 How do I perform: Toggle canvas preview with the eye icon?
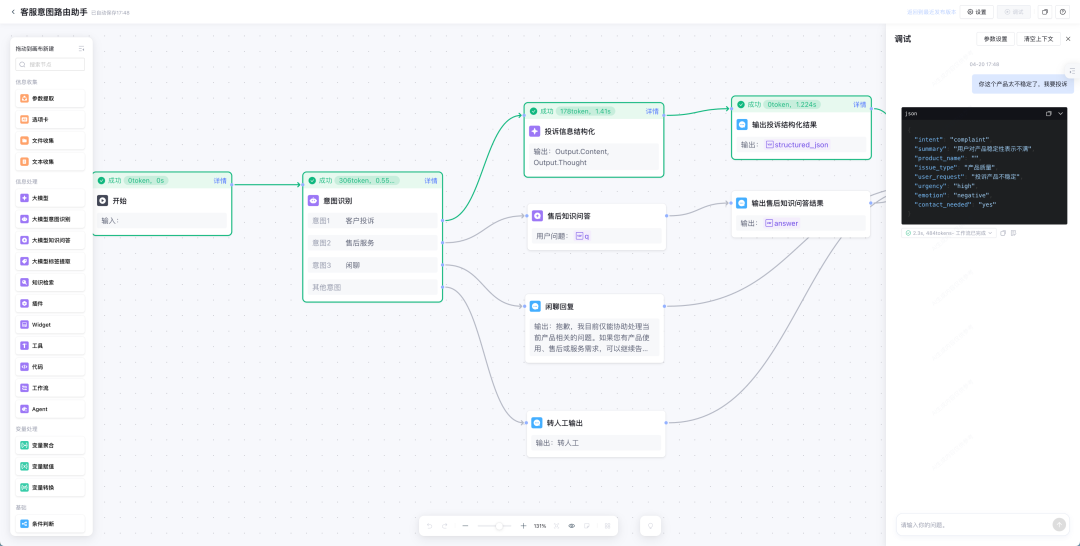tap(572, 525)
